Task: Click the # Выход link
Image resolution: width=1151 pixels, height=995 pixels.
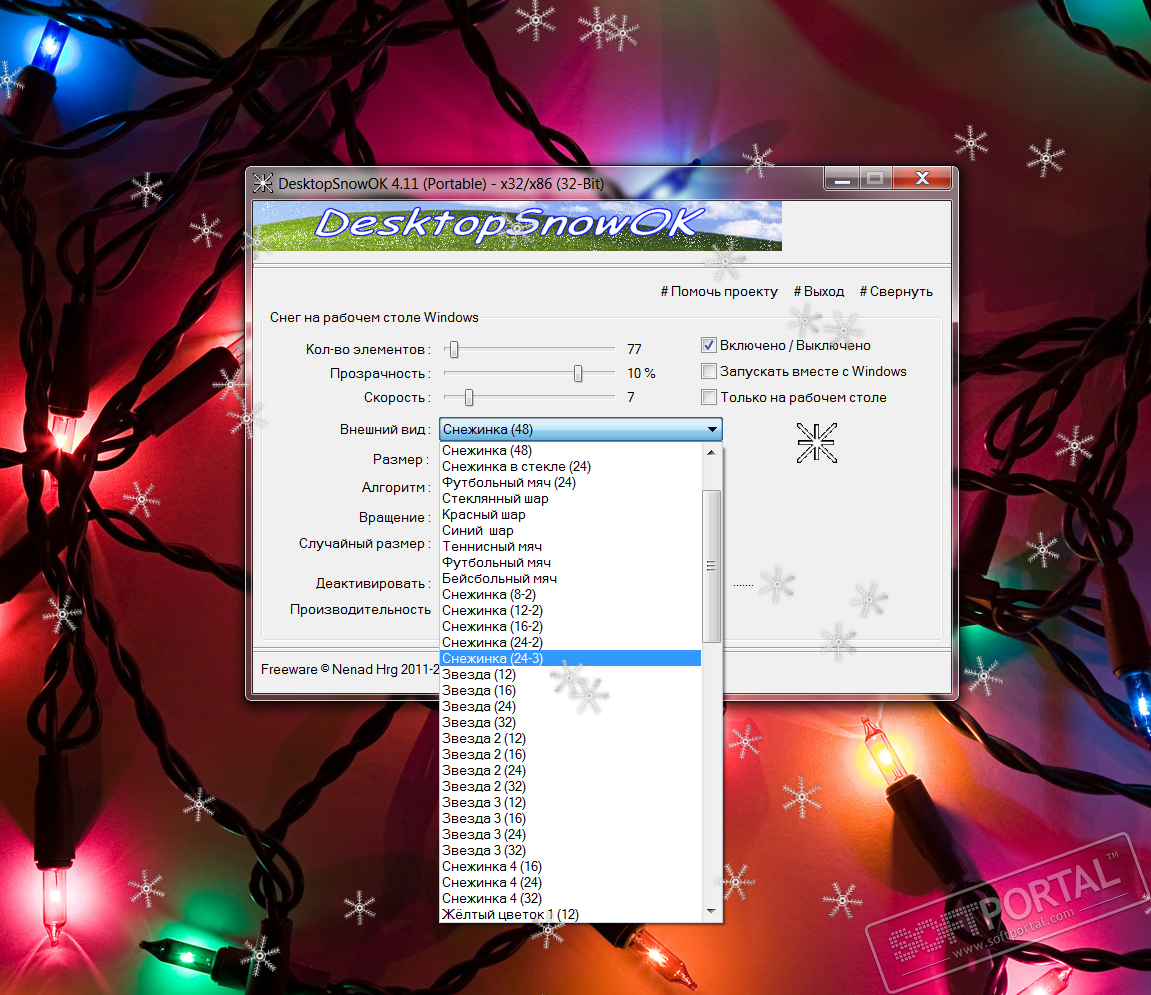Action: [818, 292]
